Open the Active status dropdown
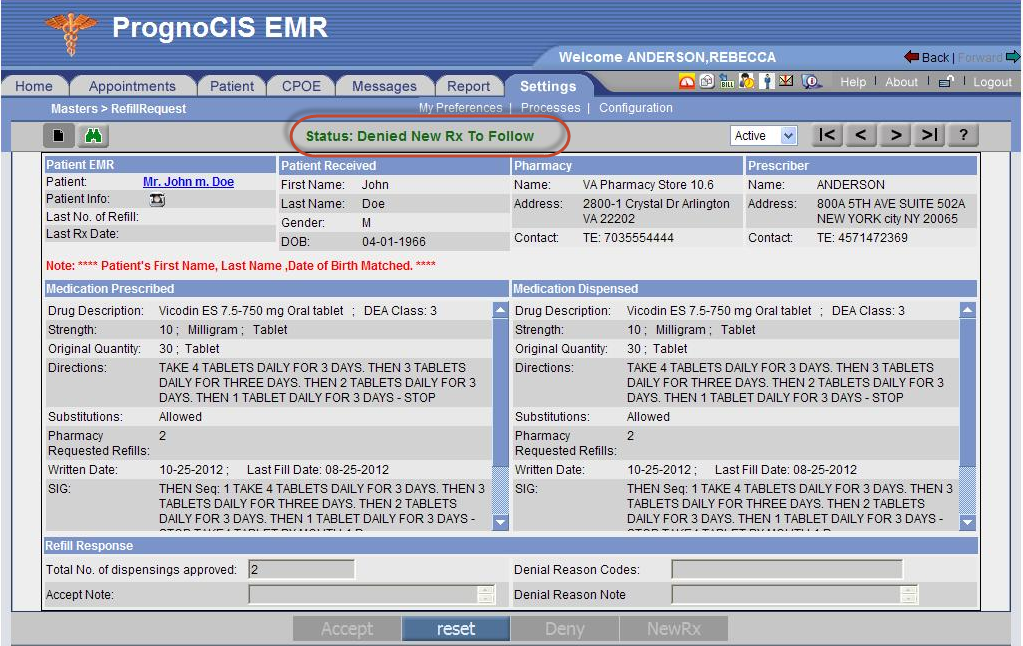The image size is (1023, 646). (x=764, y=136)
